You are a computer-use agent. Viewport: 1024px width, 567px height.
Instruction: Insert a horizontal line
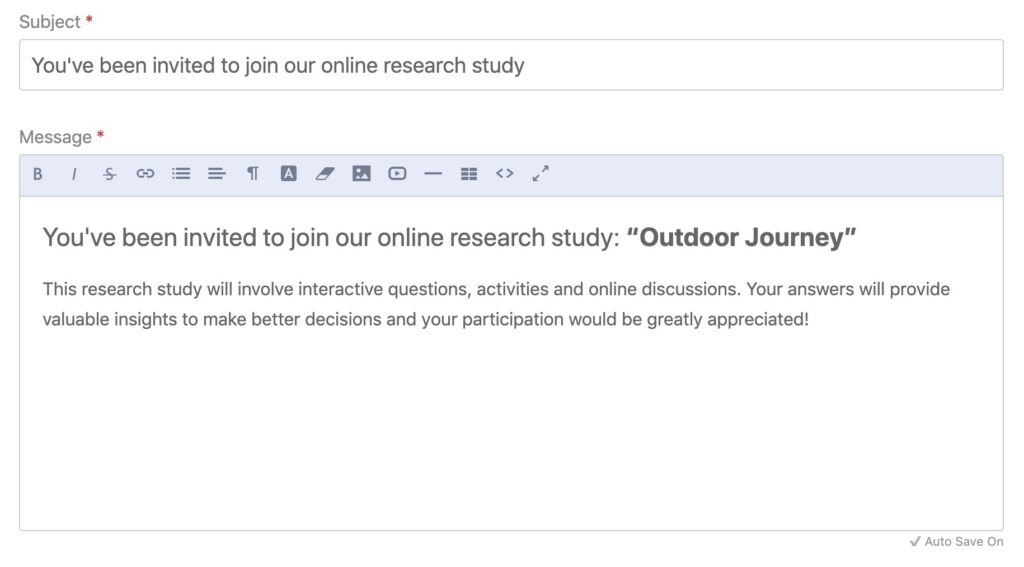pyautogui.click(x=433, y=174)
